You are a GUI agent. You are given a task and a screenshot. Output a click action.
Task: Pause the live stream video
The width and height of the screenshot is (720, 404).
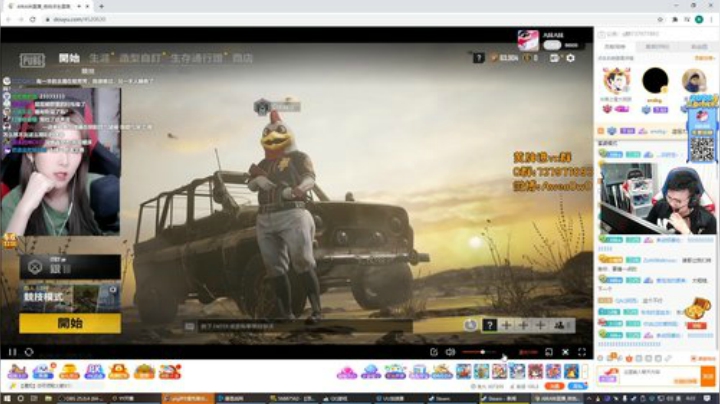[x=12, y=352]
